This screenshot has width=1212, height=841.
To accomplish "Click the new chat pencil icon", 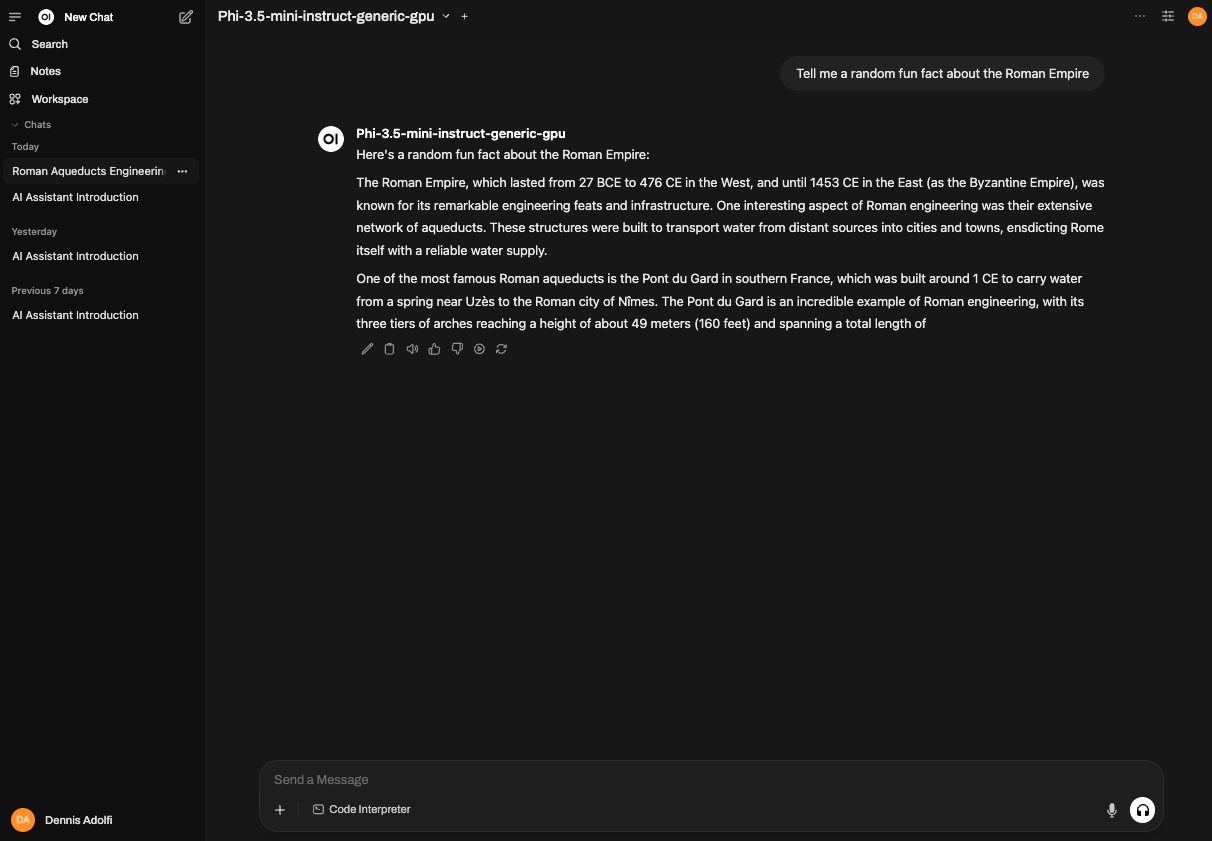I will [x=186, y=17].
